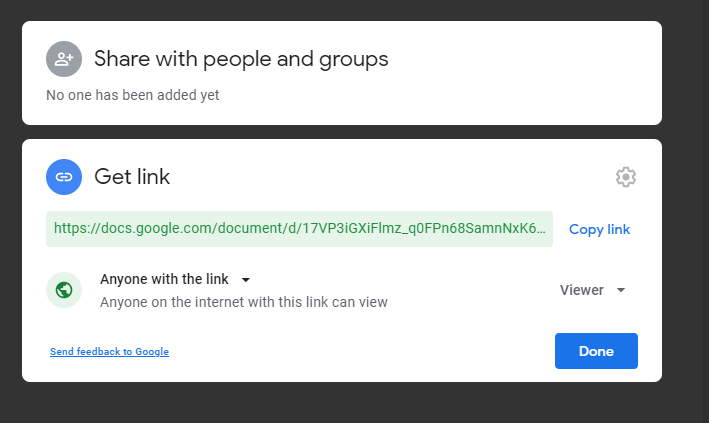This screenshot has width=709, height=423.
Task: Click the blue Get link chain icon
Action: point(64,177)
